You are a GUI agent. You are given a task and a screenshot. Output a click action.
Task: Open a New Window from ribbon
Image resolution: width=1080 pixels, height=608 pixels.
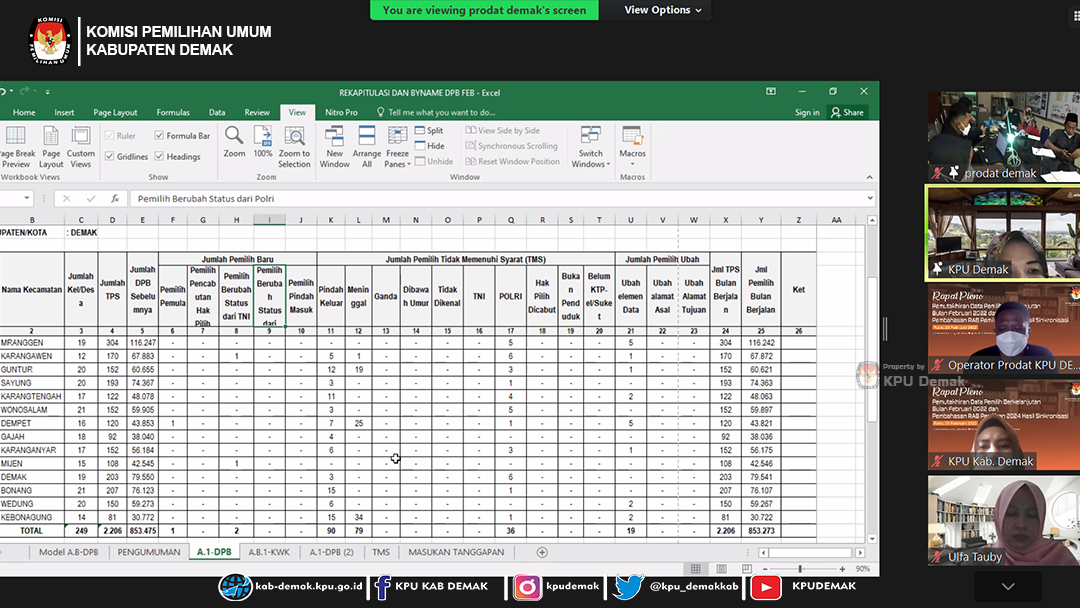pyautogui.click(x=335, y=136)
